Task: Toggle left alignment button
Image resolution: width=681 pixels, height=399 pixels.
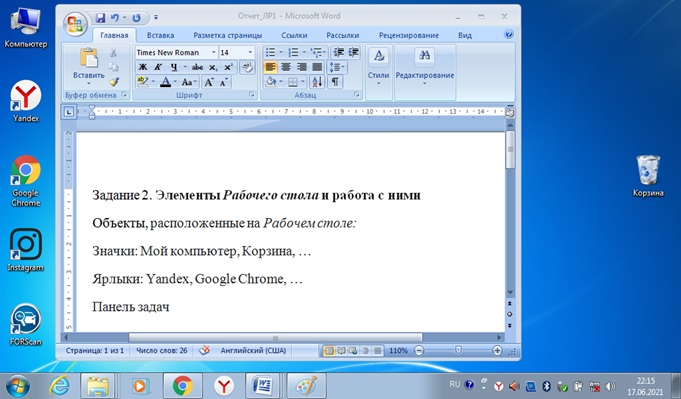Action: pyautogui.click(x=270, y=67)
